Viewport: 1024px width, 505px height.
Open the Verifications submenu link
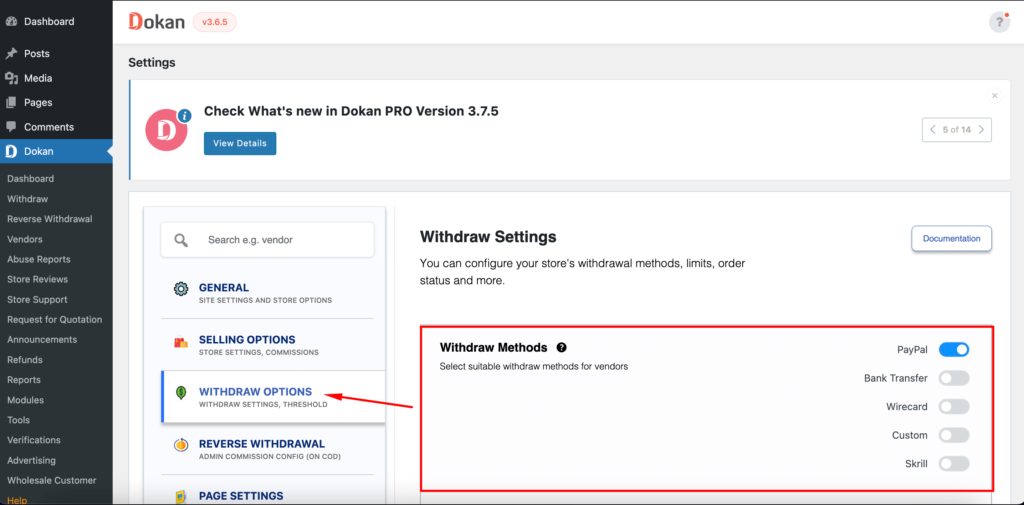(x=34, y=440)
